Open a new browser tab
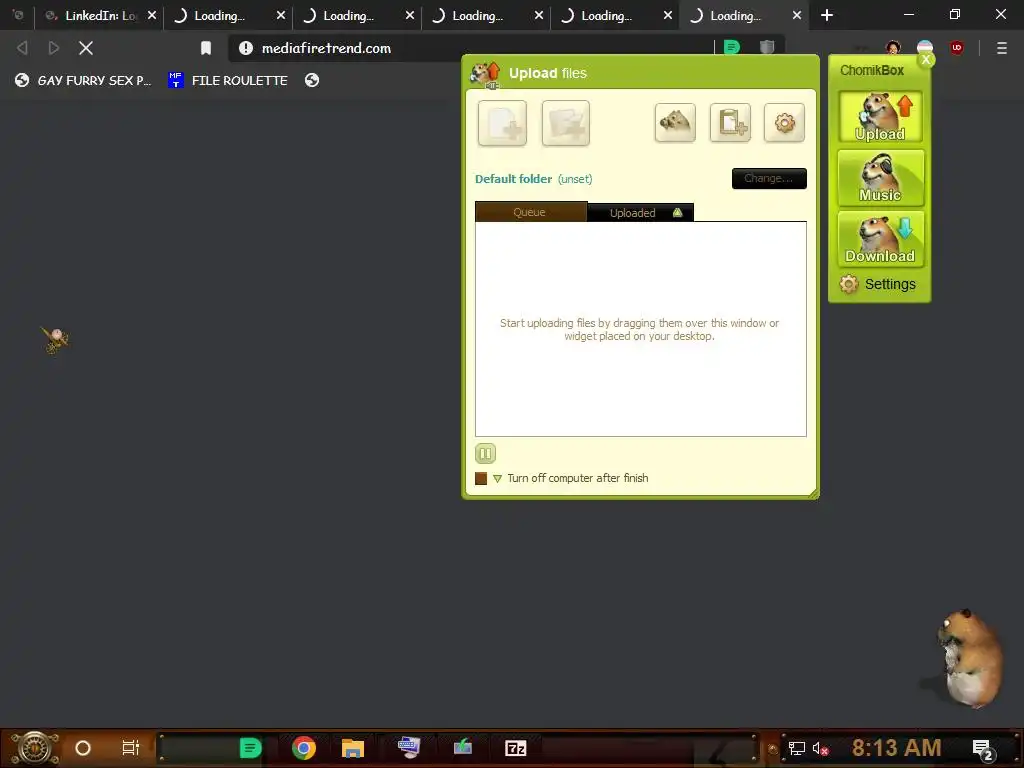Image resolution: width=1024 pixels, height=768 pixels. pyautogui.click(x=827, y=15)
